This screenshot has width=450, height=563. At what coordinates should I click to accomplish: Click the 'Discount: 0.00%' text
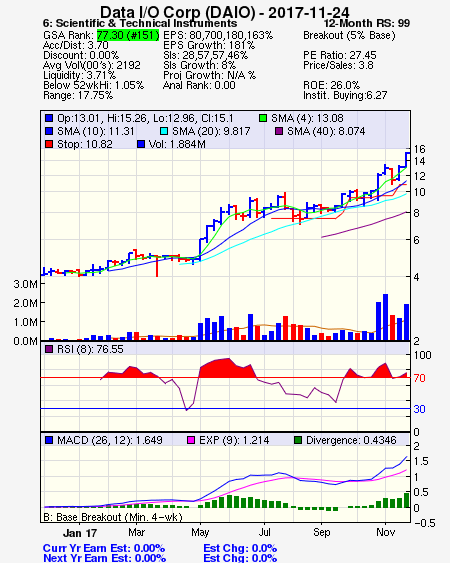point(81,55)
